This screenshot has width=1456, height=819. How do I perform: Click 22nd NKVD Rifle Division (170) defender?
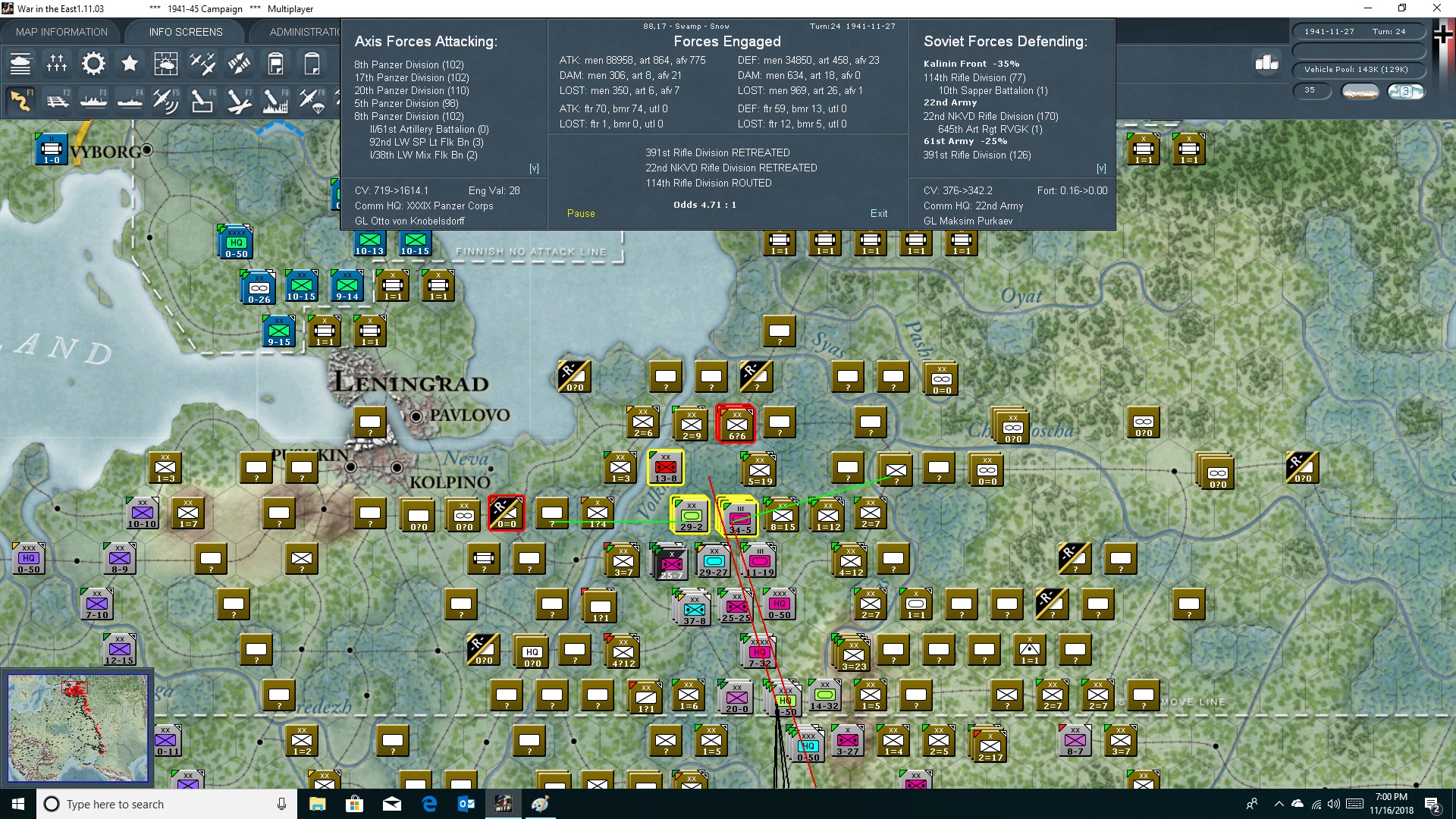click(990, 116)
